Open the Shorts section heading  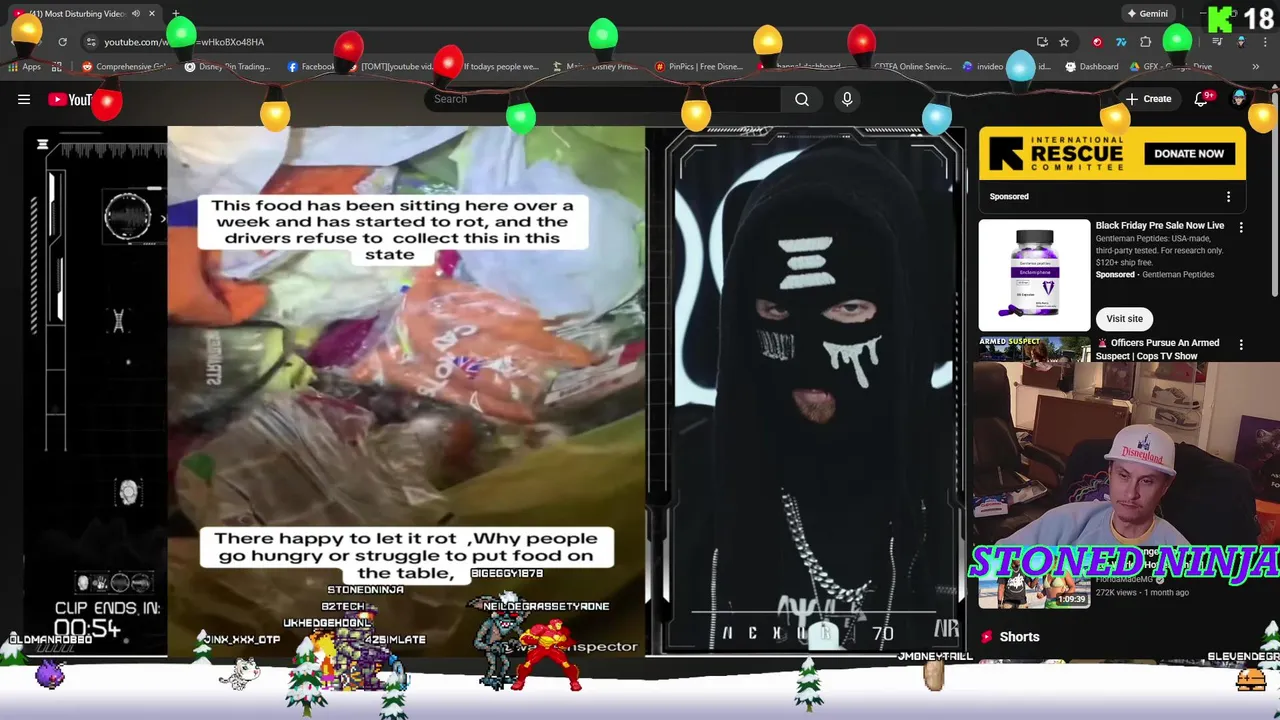pos(1019,637)
